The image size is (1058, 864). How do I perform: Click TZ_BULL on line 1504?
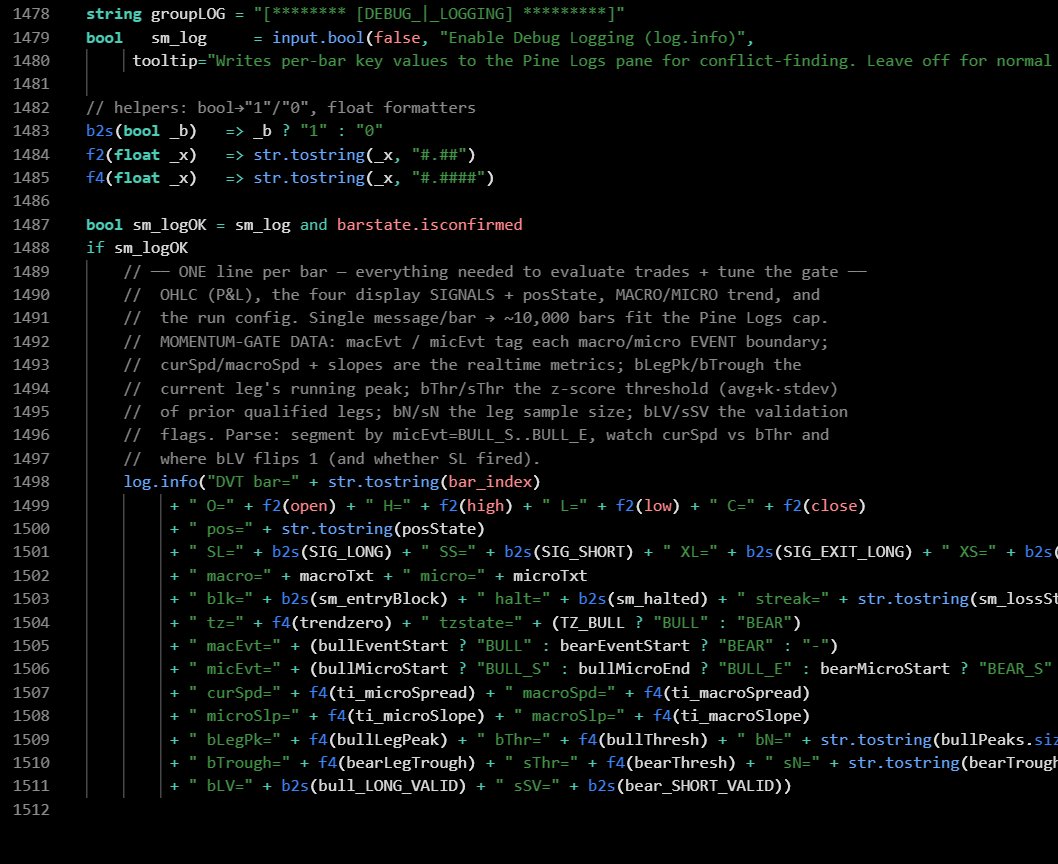(592, 622)
